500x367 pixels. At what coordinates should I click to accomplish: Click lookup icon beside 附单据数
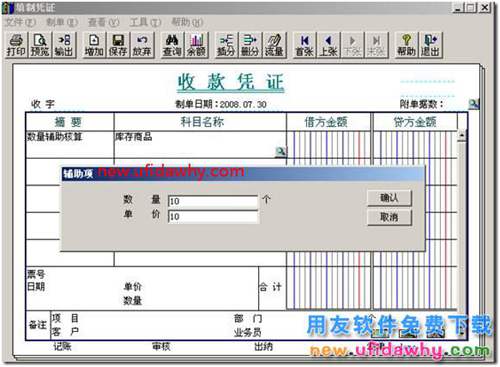[x=473, y=104]
